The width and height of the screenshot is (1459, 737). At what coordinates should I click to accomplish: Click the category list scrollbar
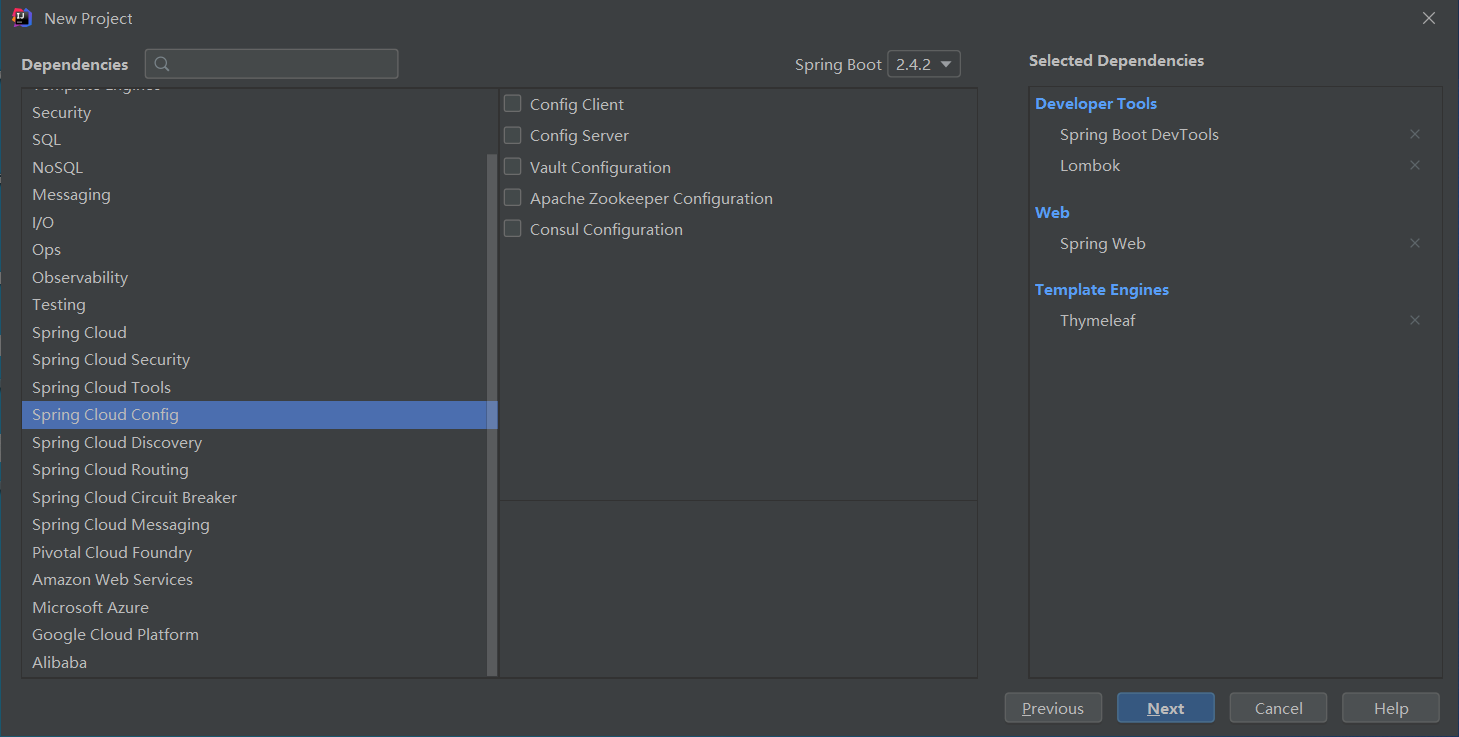pos(491,414)
